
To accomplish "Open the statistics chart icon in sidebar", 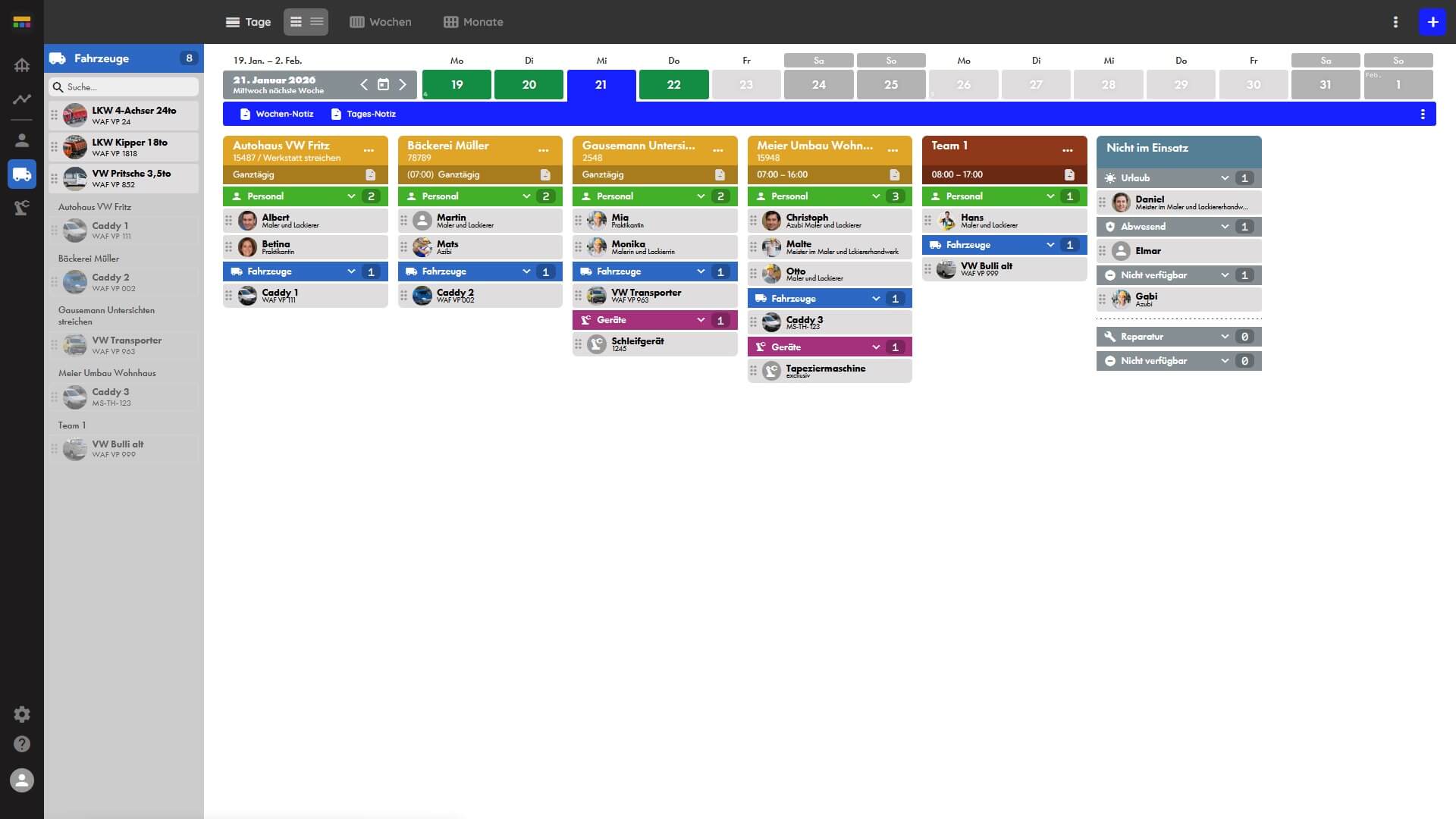I will (22, 99).
